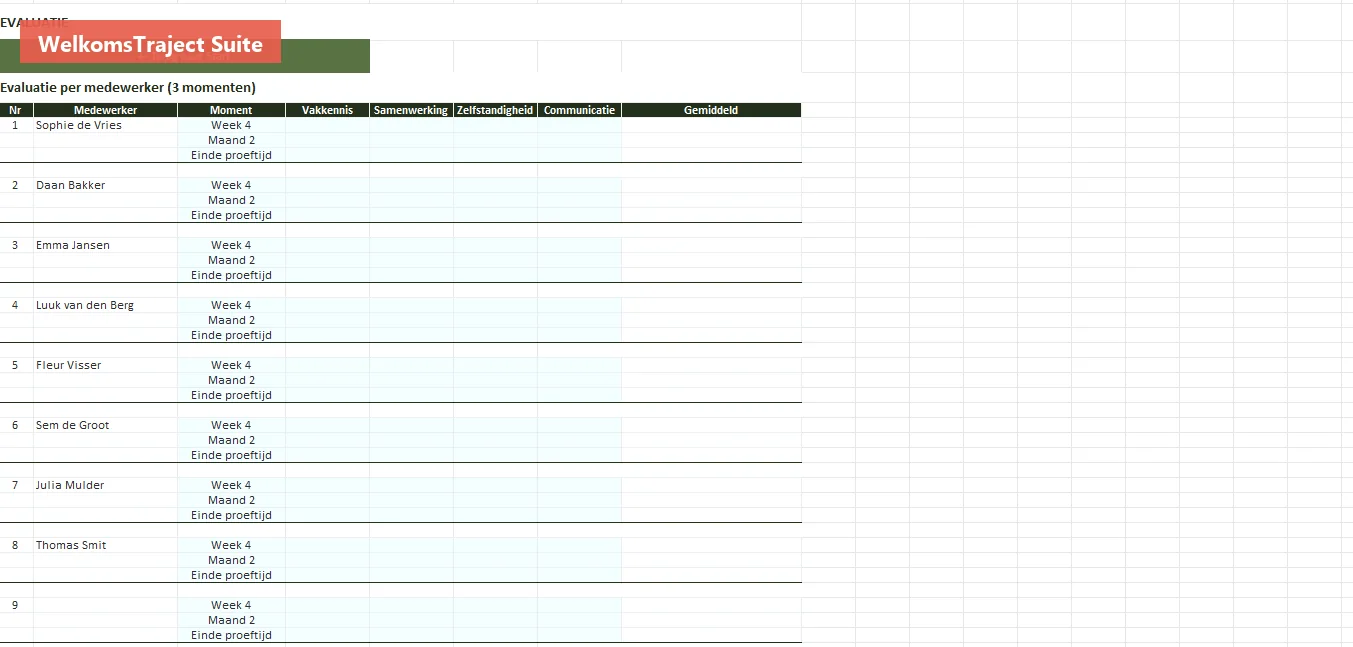Select the 'Nr' column header
The height and width of the screenshot is (647, 1353).
16,110
